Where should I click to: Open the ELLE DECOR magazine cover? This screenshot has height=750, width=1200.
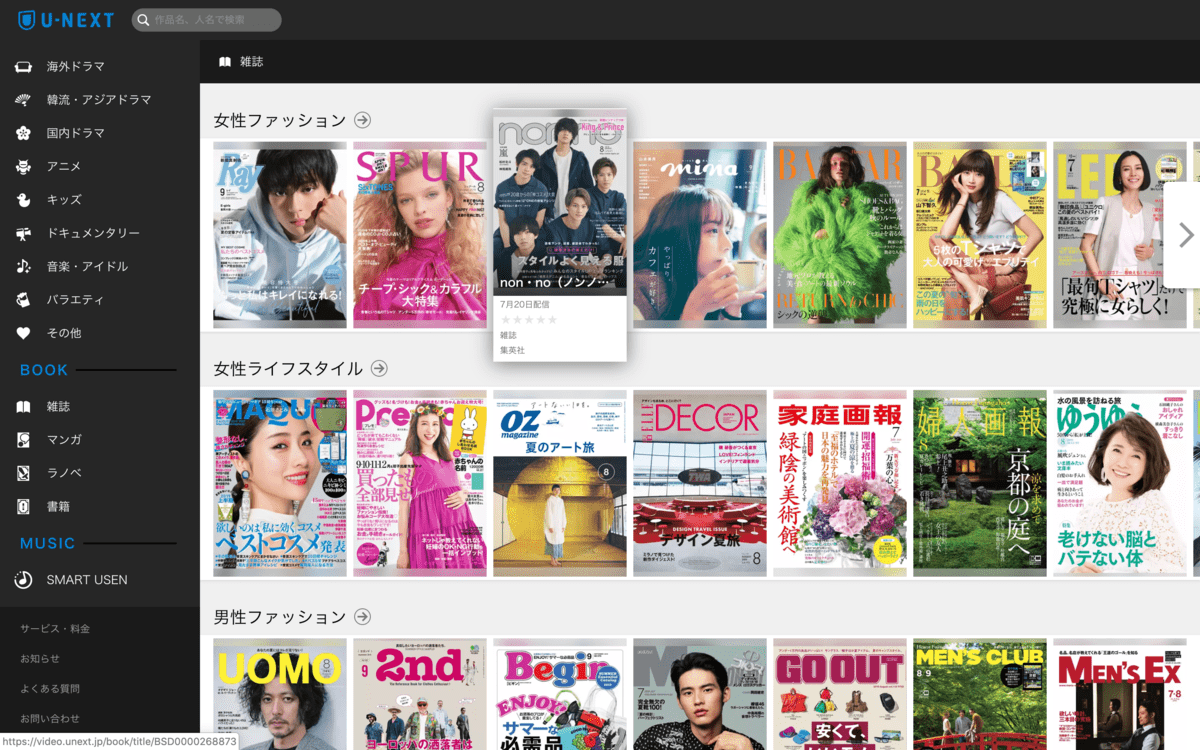pos(700,483)
